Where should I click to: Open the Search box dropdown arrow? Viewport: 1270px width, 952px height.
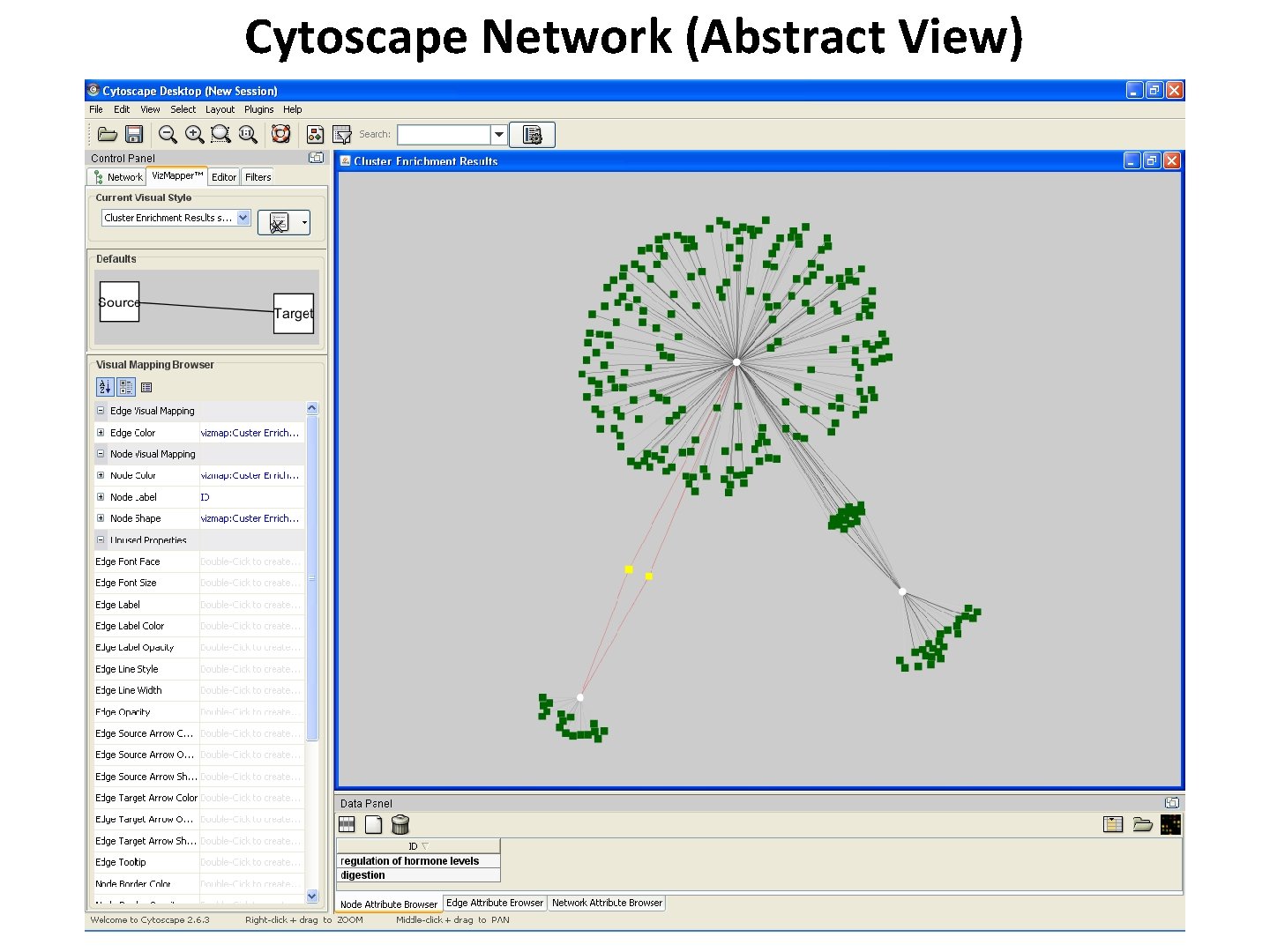click(498, 135)
